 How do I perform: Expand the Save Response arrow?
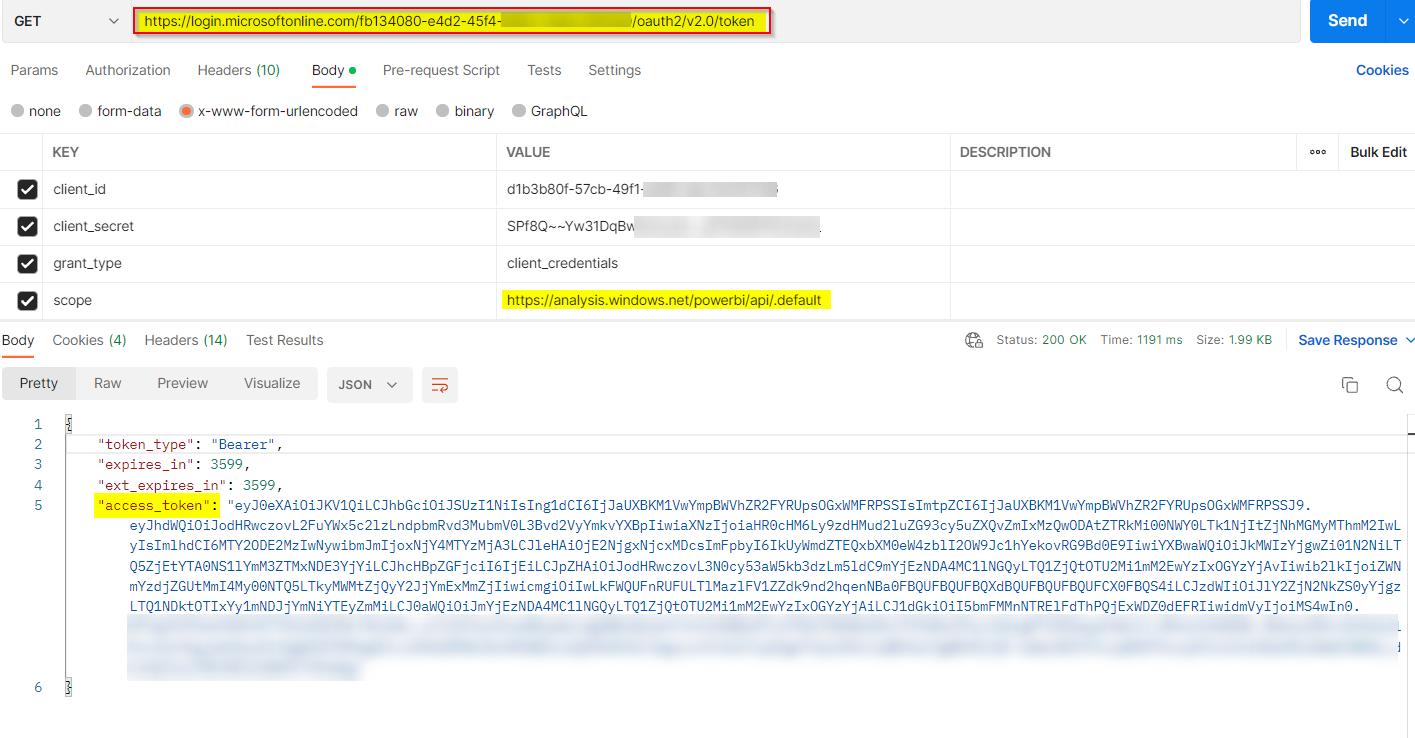pyautogui.click(x=1409, y=340)
